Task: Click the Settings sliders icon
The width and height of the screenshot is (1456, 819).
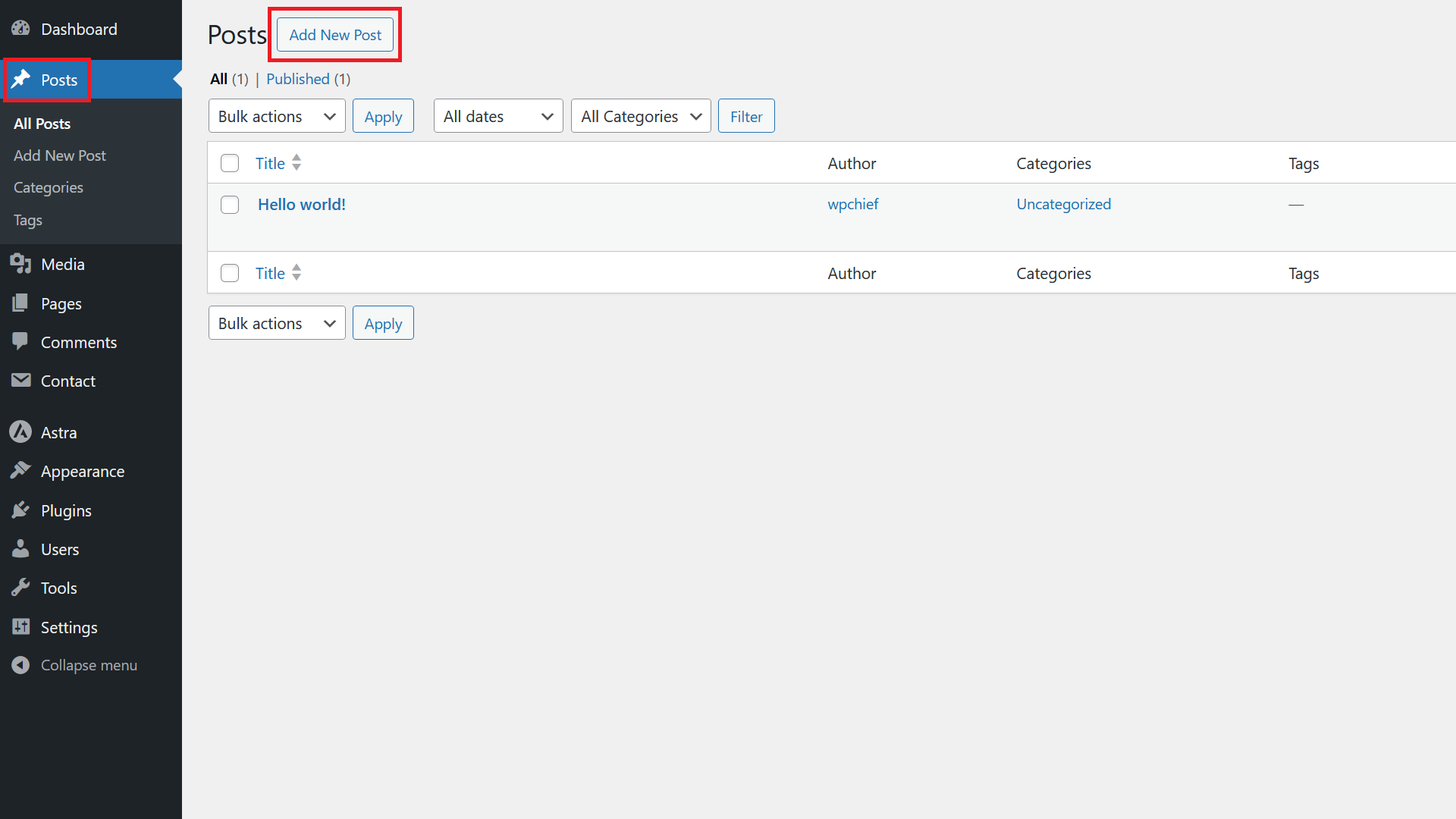Action: [20, 626]
